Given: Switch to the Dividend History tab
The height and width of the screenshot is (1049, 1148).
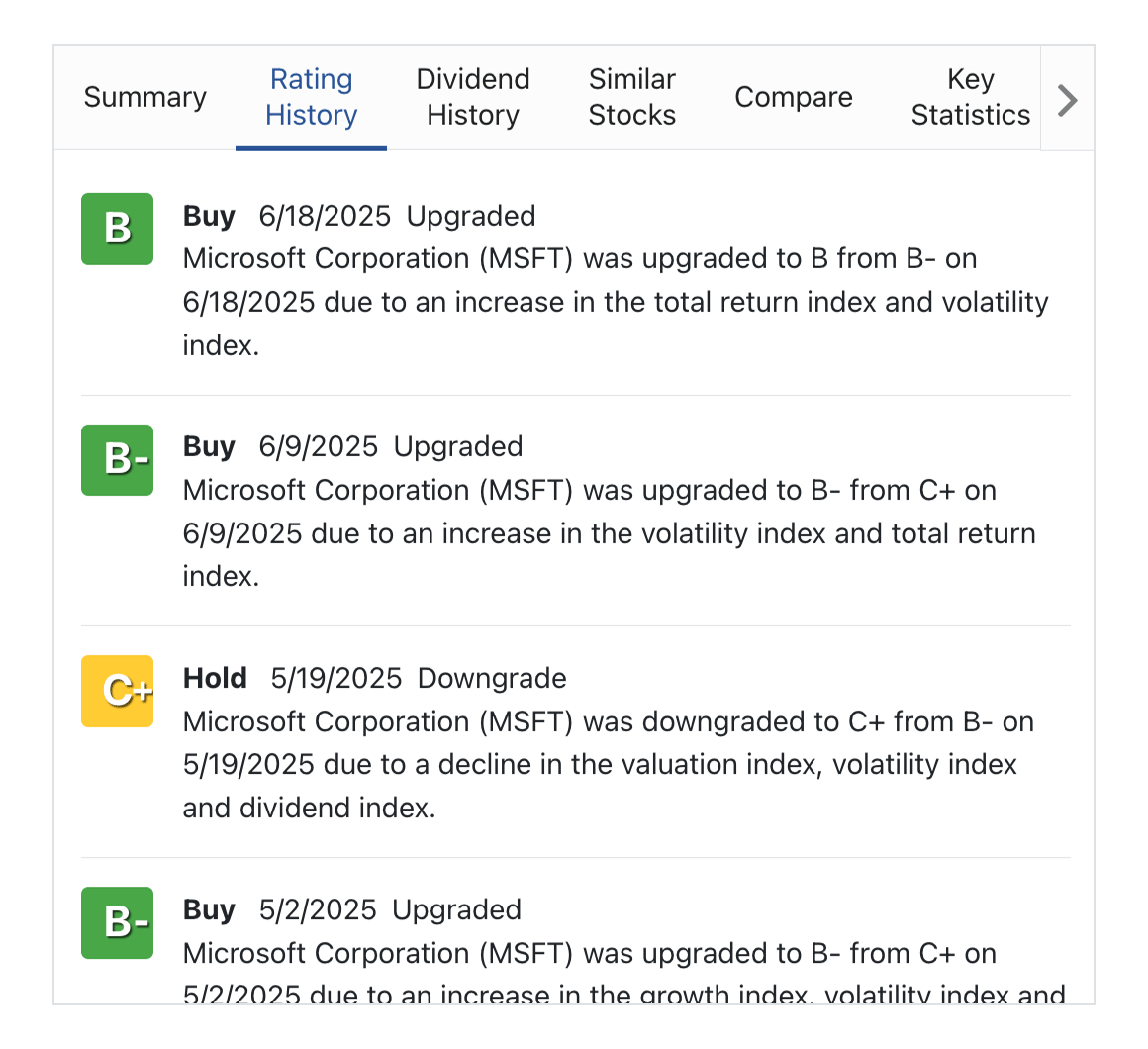Looking at the screenshot, I should pos(472,97).
